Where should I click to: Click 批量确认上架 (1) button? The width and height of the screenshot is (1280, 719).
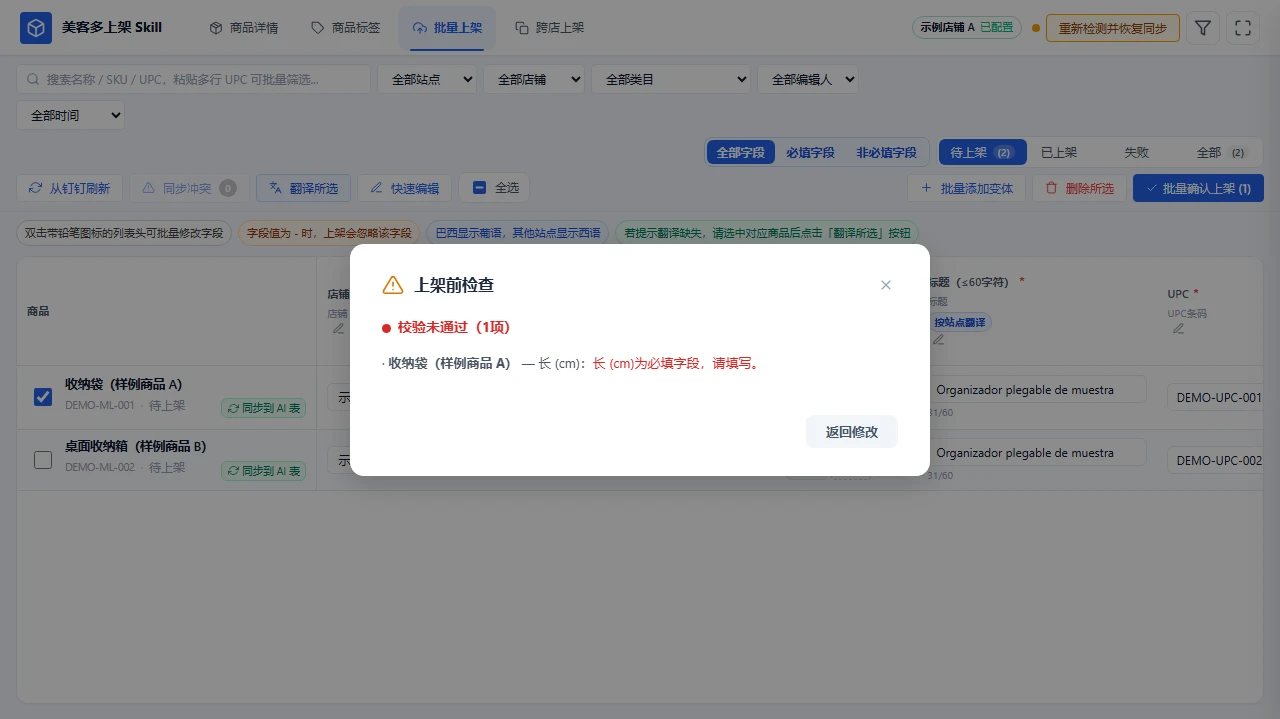pyautogui.click(x=1198, y=188)
